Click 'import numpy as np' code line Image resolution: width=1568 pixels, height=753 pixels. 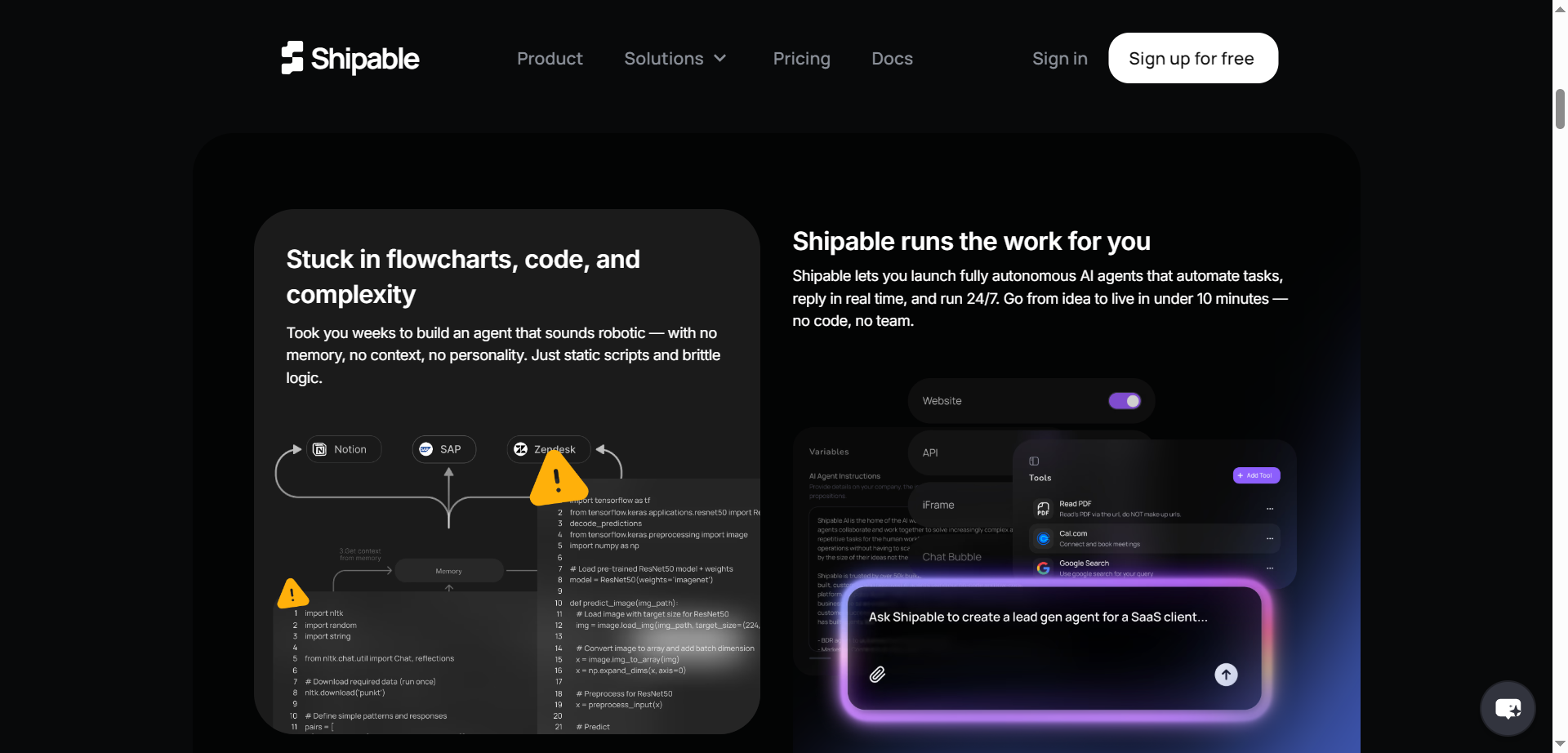604,546
